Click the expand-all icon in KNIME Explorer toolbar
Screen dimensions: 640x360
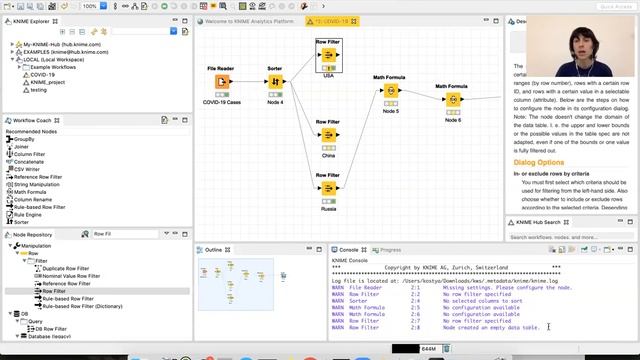click(x=62, y=31)
